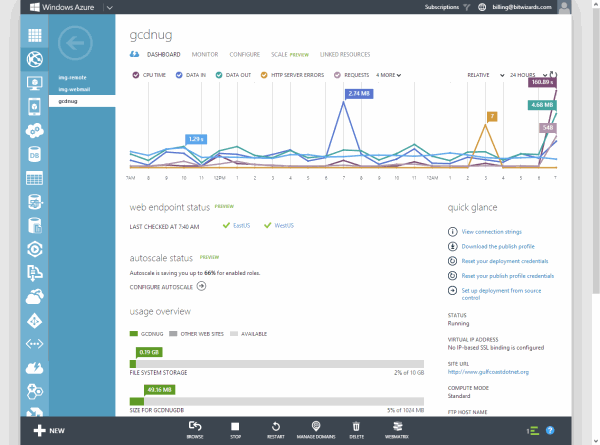The height and width of the screenshot is (445, 600).
Task: Open Service Bus icon in sidebar
Action: click(x=34, y=273)
